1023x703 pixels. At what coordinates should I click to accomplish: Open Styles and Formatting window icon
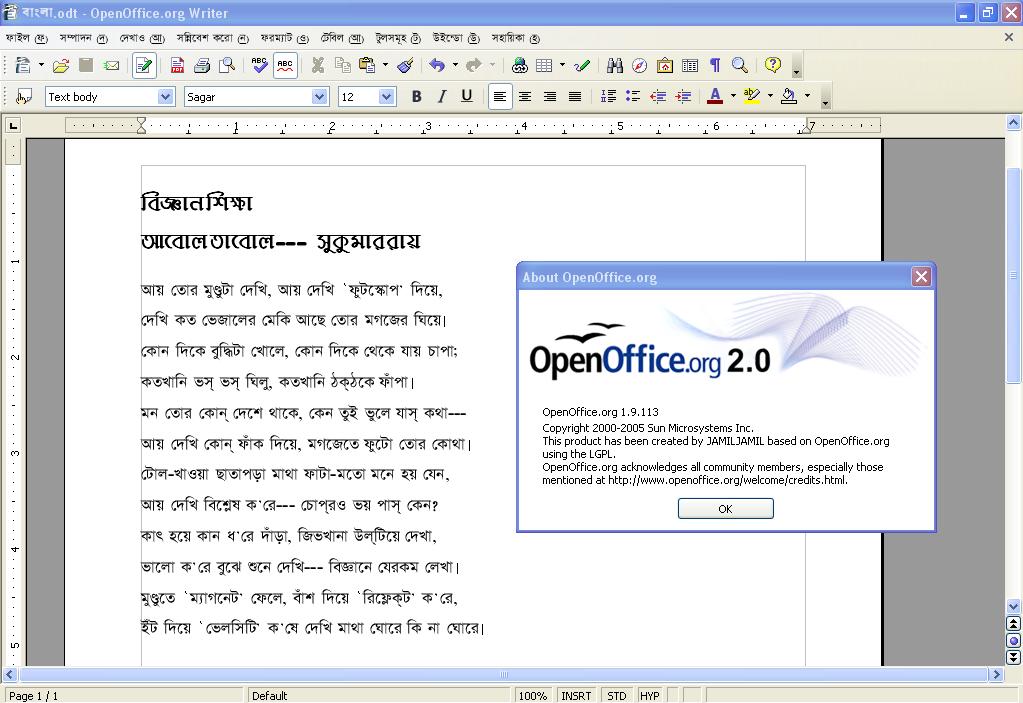pyautogui.click(x=24, y=97)
